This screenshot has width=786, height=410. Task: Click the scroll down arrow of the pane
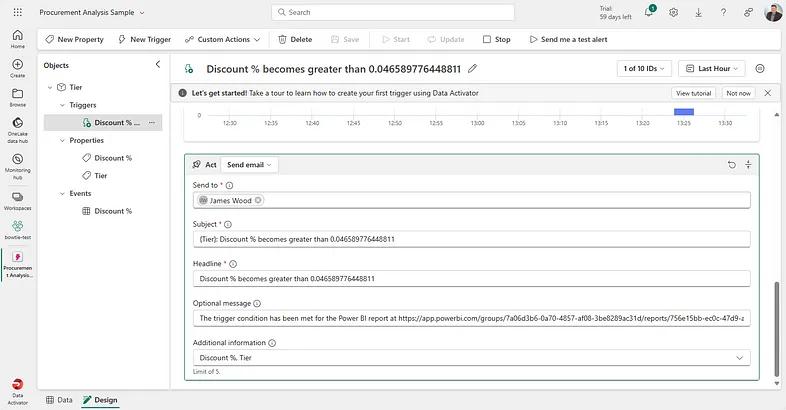(777, 383)
